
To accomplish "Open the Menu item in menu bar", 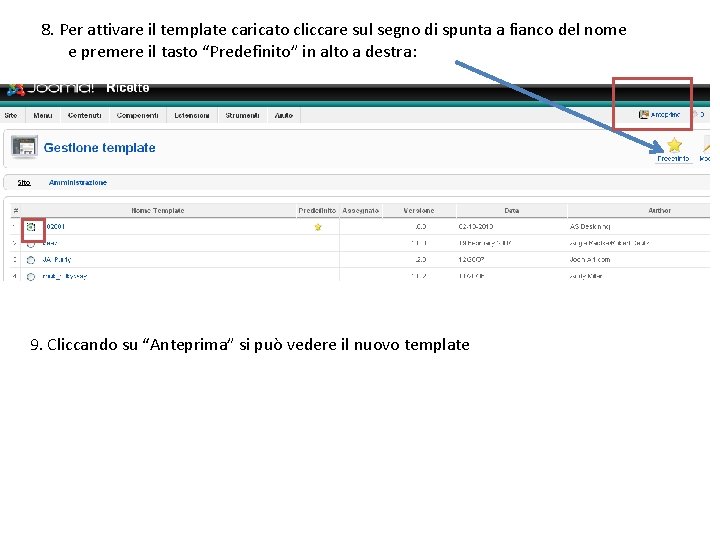I will click(x=43, y=115).
